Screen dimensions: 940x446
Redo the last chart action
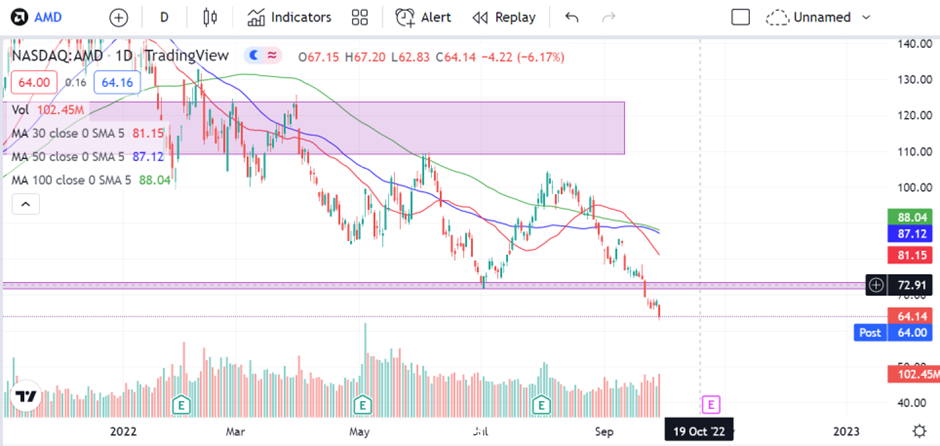[608, 17]
